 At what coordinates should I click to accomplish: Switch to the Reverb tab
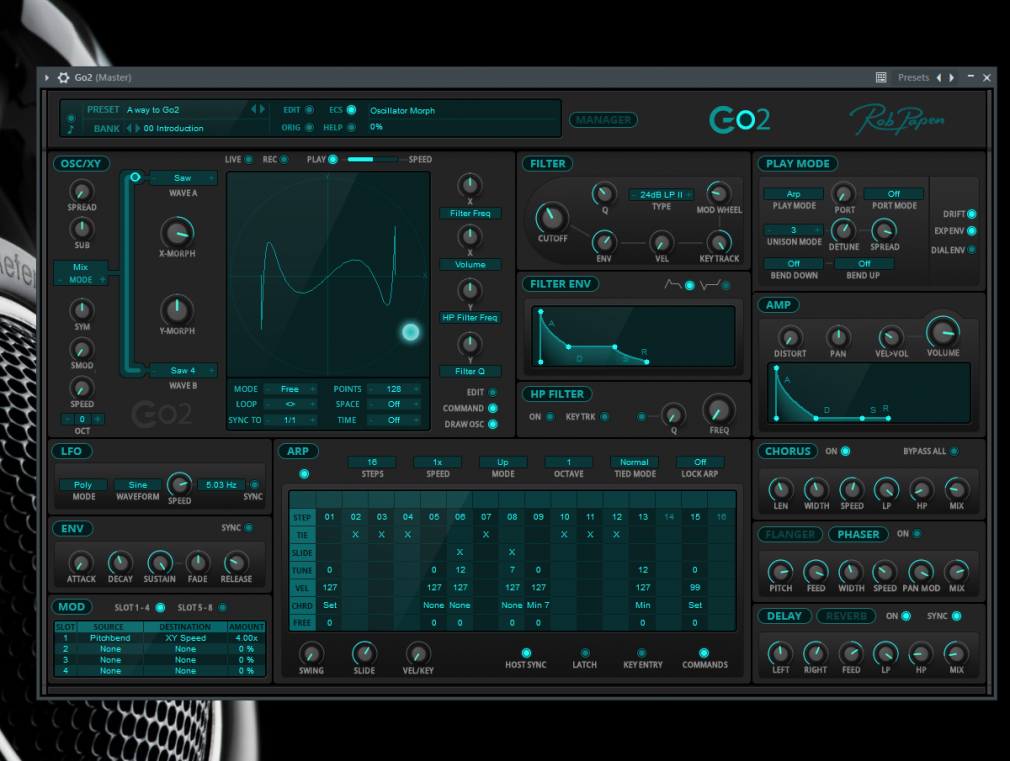tap(845, 616)
